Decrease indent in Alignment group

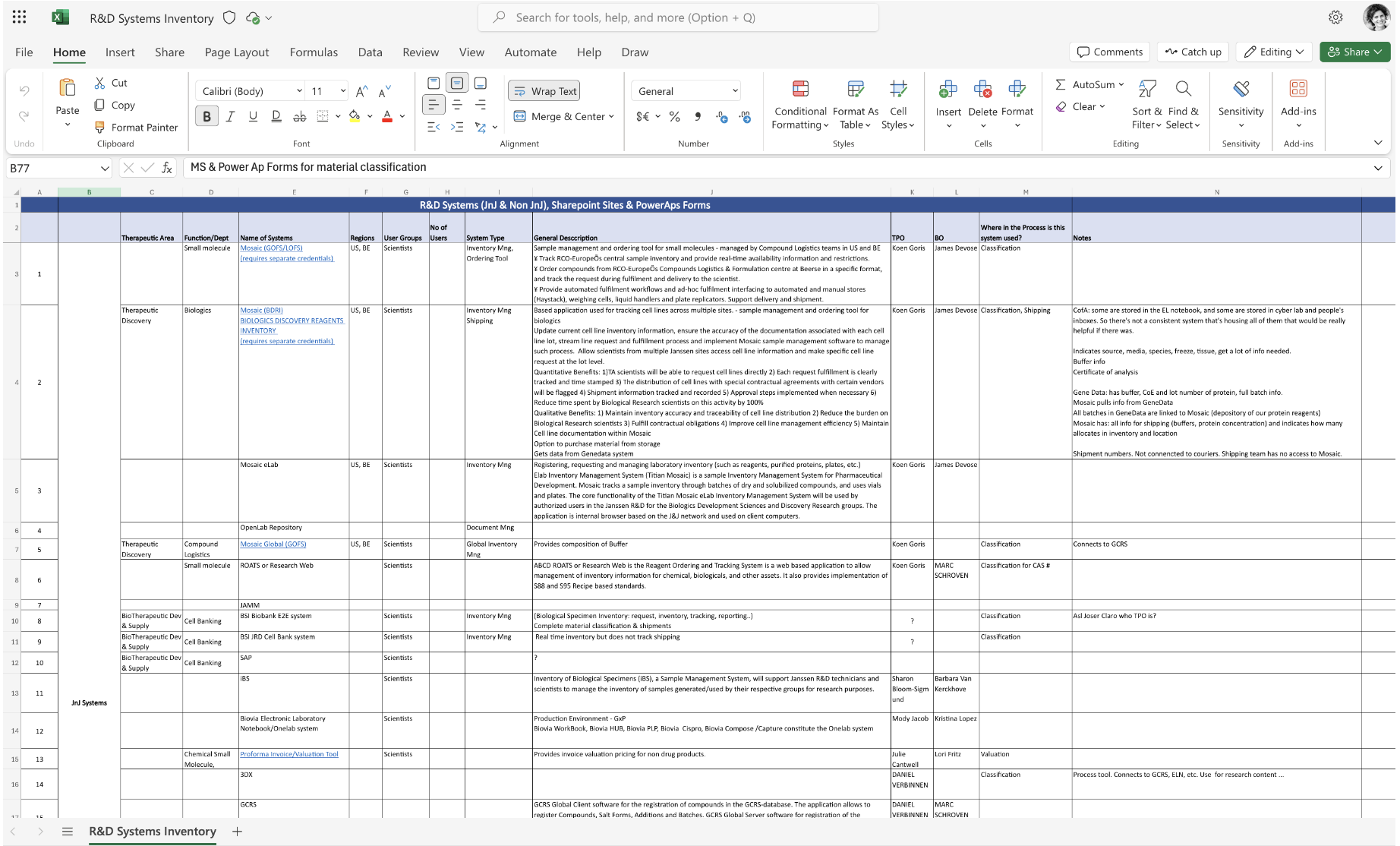coord(434,127)
